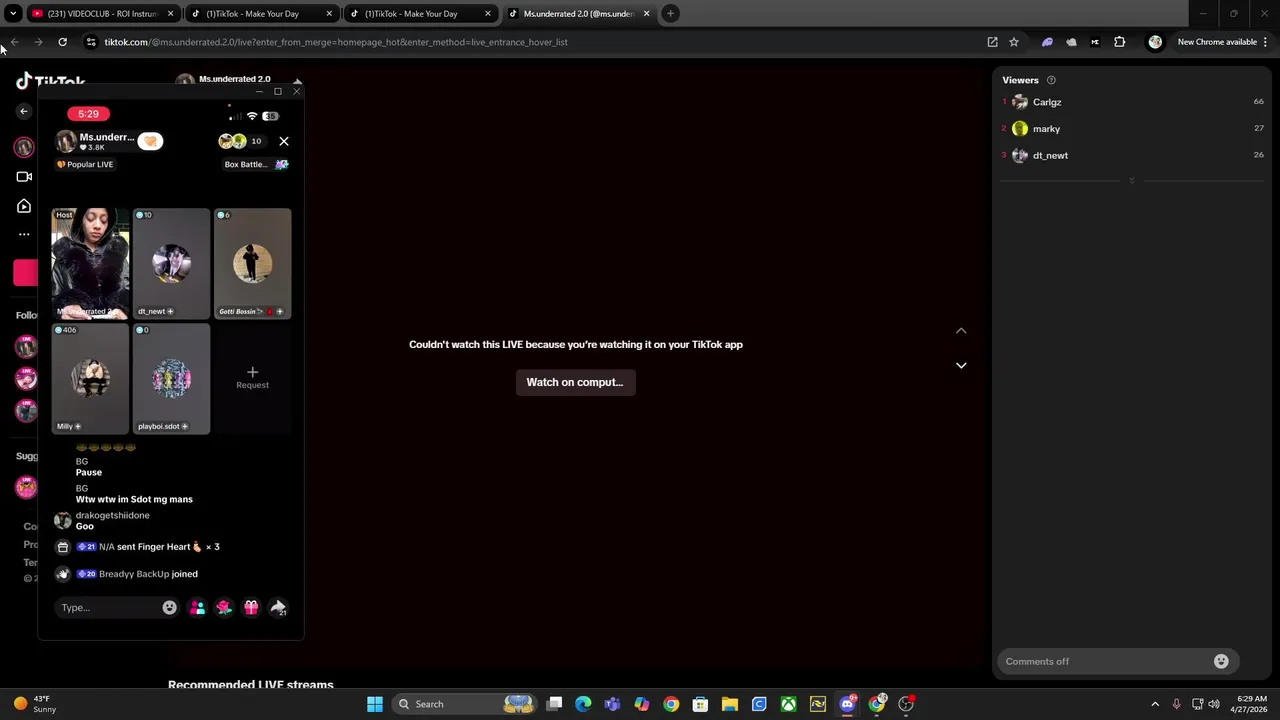Open the emoji icon in the Comments off box
1280x720 pixels.
[1221, 661]
